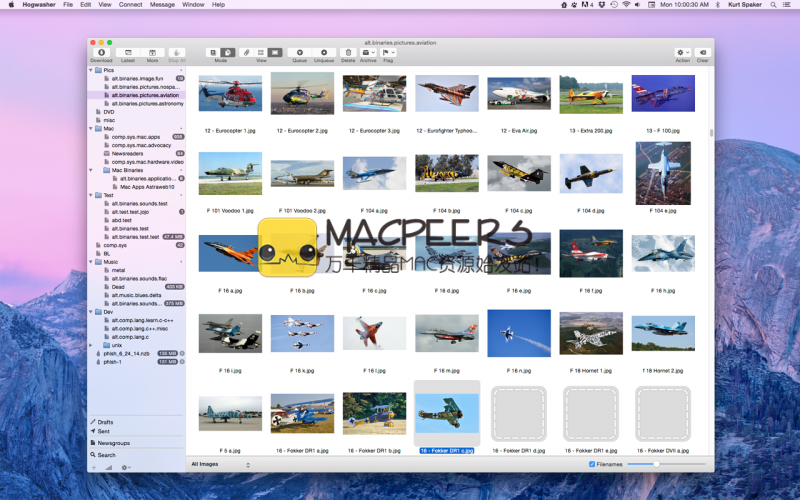Click the Download toolbar icon
Viewport: 800px width, 500px height.
[101, 52]
